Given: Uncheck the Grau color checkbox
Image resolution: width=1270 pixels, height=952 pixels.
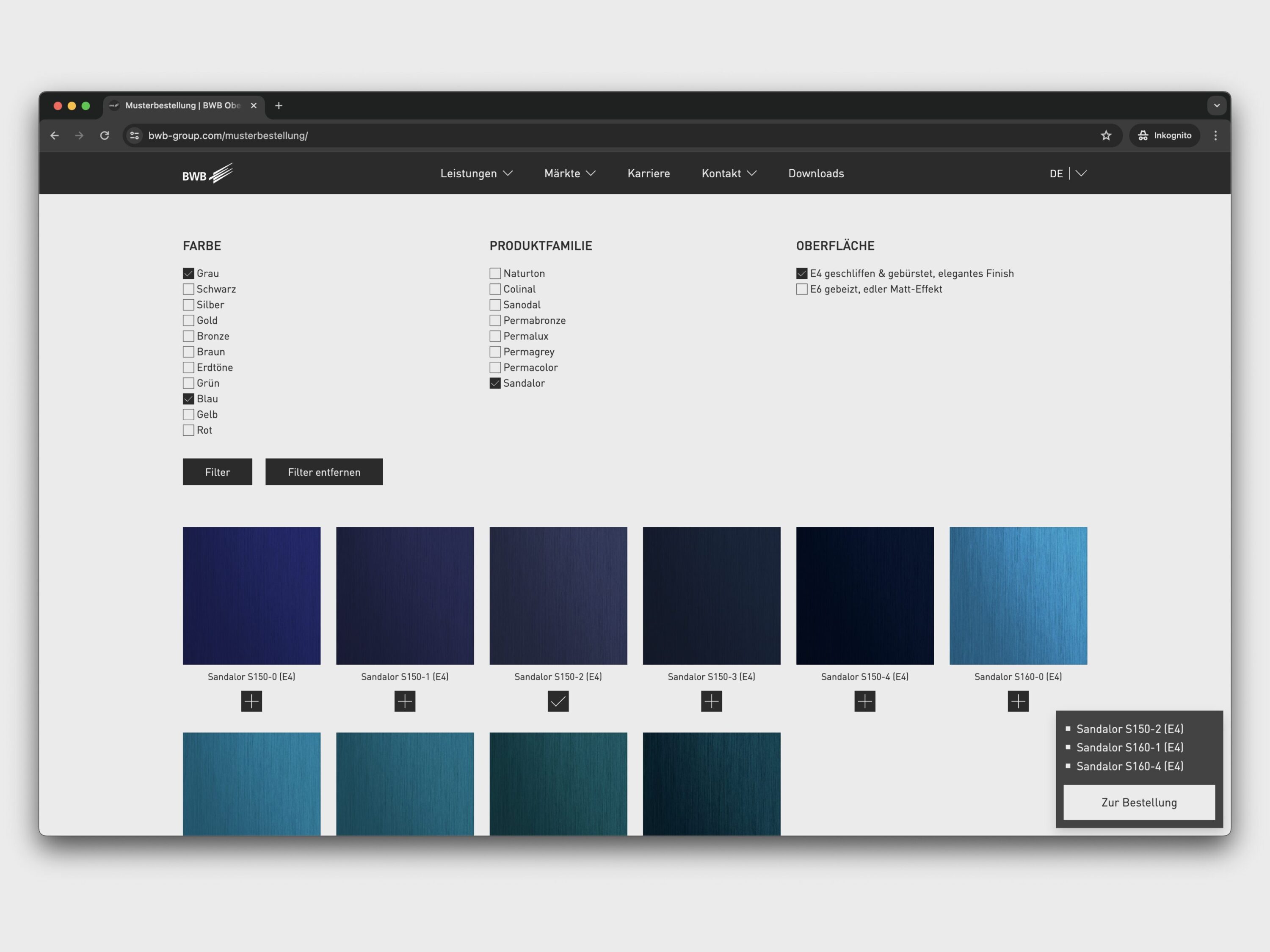Looking at the screenshot, I should [x=188, y=273].
